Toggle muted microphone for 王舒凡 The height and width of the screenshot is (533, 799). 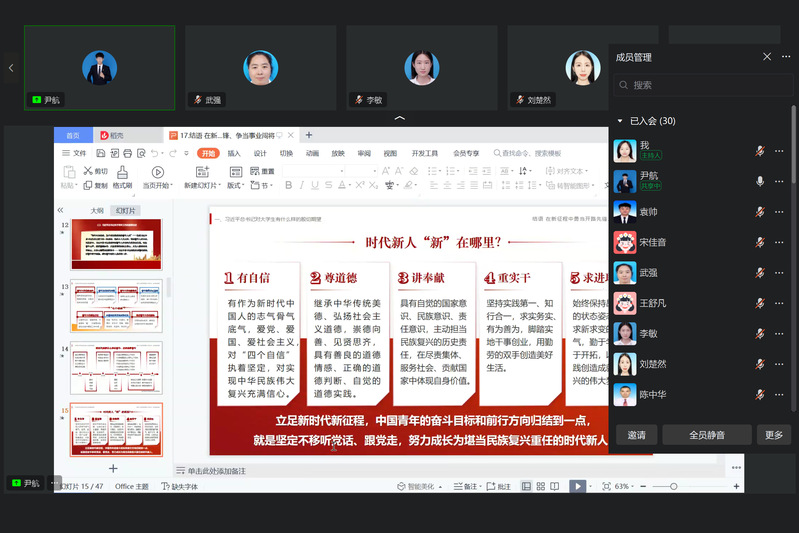(760, 303)
